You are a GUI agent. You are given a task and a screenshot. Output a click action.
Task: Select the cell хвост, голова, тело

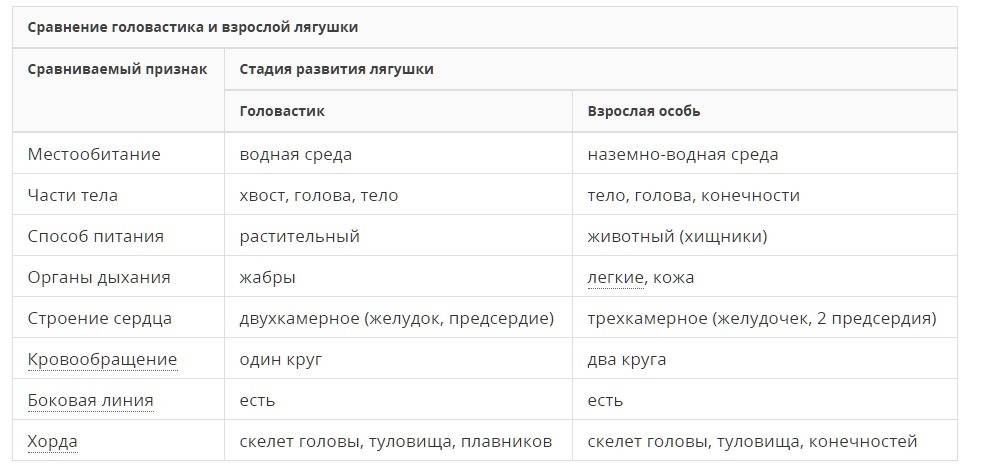(x=319, y=195)
